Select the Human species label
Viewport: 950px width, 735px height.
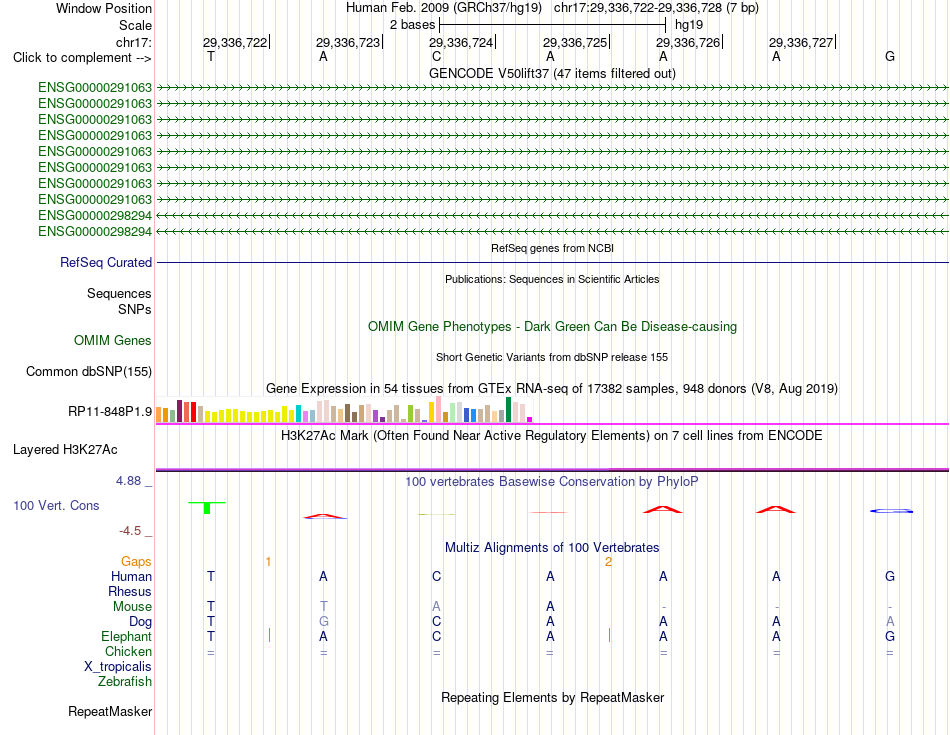[131, 576]
